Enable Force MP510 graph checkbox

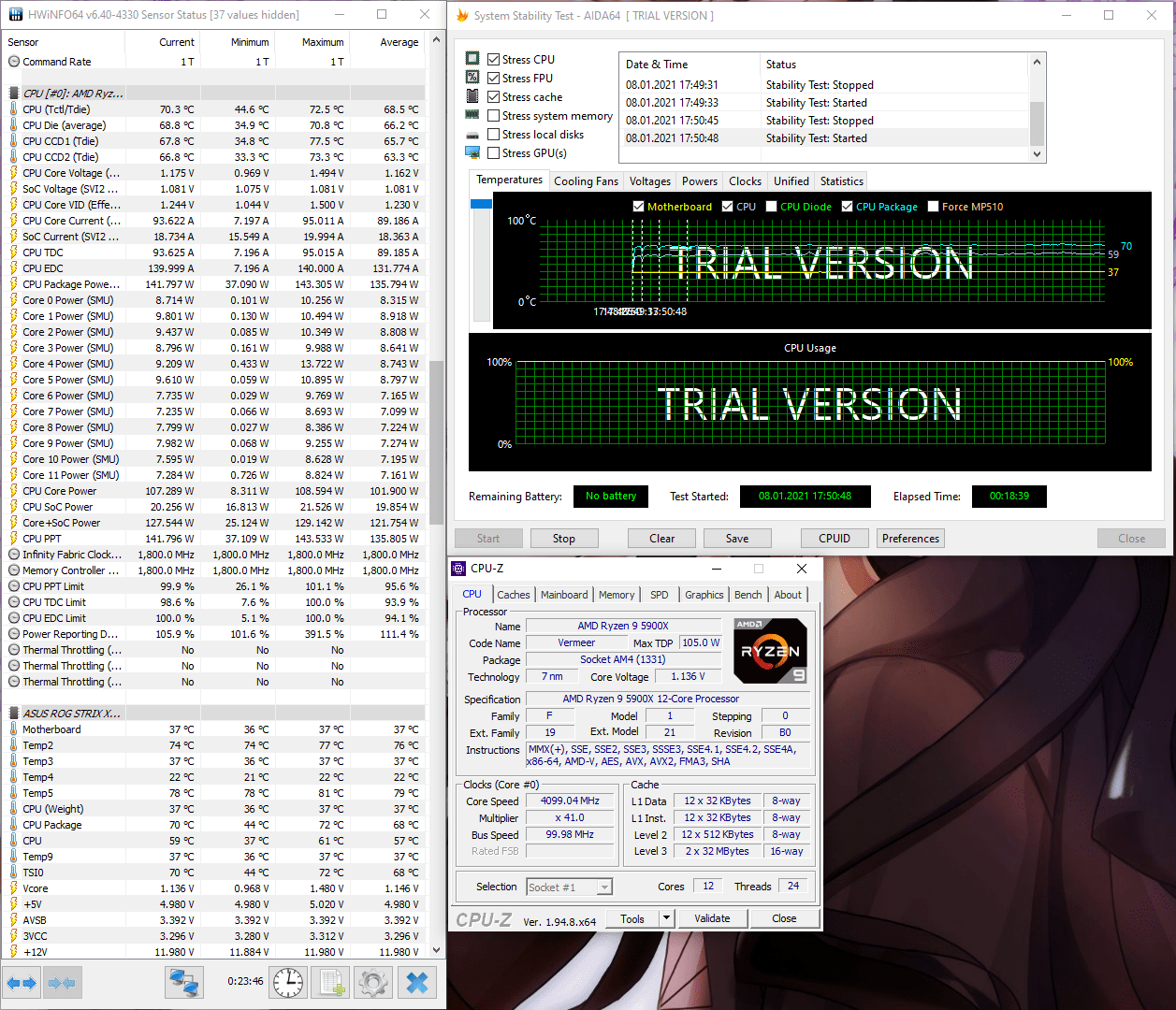coord(933,207)
